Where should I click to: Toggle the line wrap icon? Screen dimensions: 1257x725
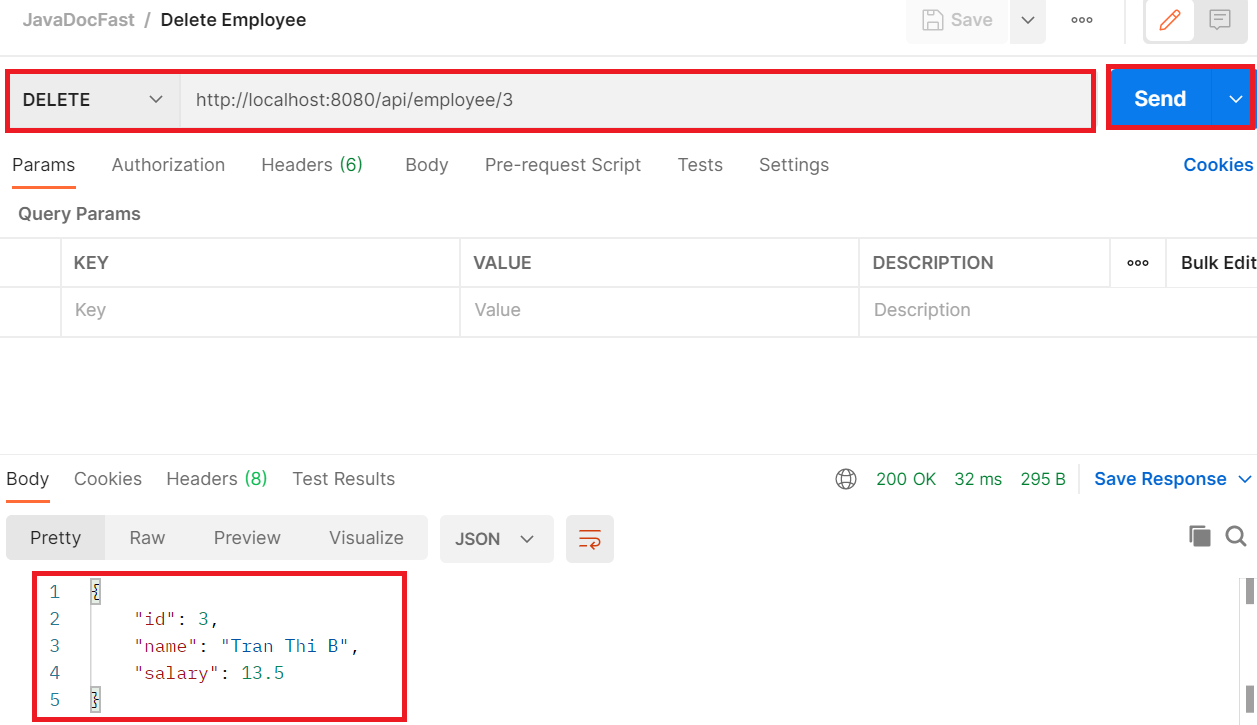[x=590, y=539]
